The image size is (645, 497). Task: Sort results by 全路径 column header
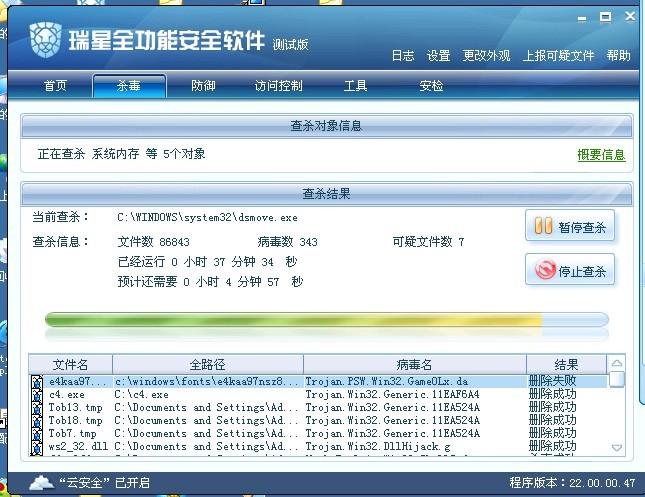208,364
